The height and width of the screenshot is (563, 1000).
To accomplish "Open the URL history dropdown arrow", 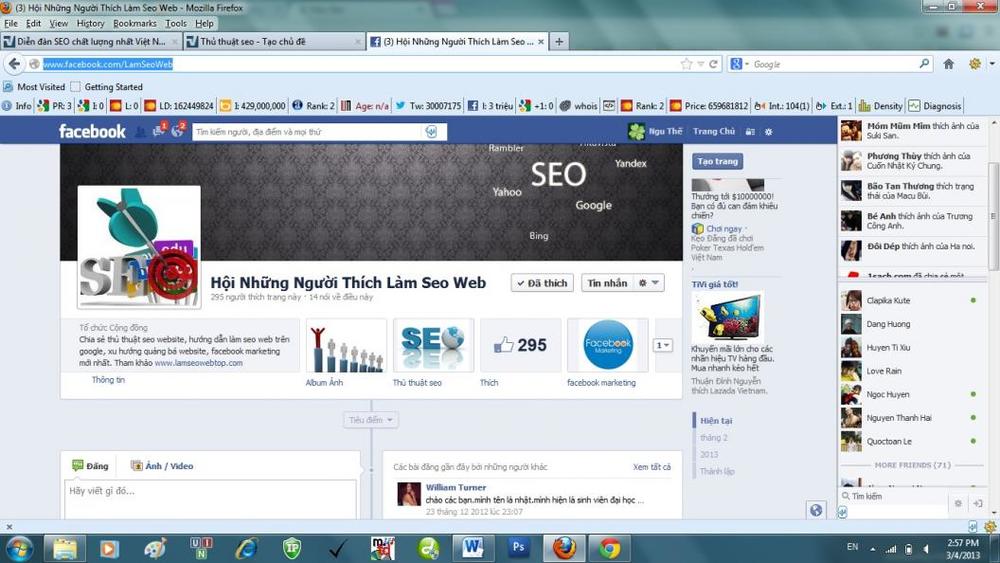I will (x=701, y=64).
